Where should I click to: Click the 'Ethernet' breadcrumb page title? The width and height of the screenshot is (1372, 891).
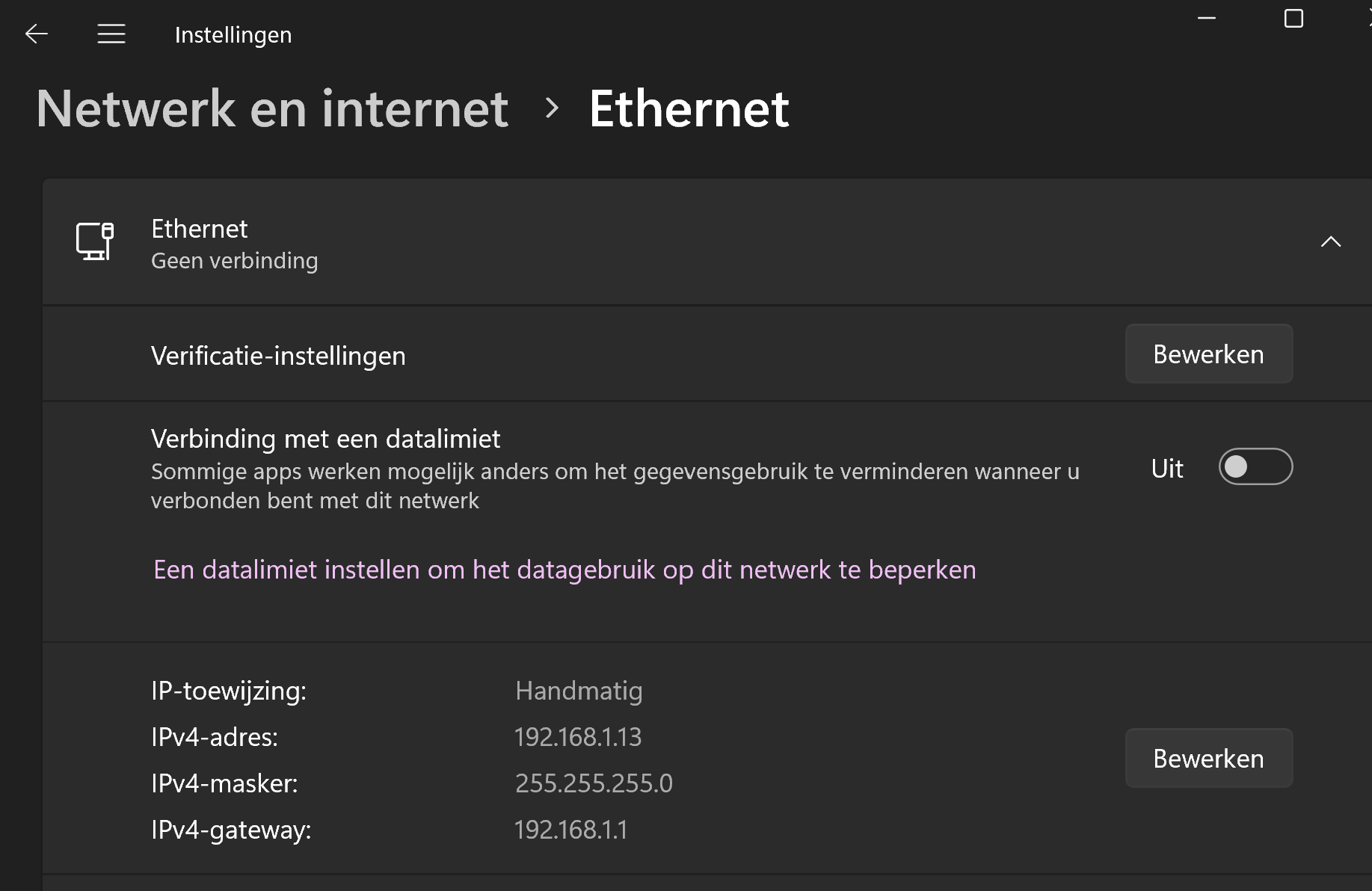click(x=689, y=108)
